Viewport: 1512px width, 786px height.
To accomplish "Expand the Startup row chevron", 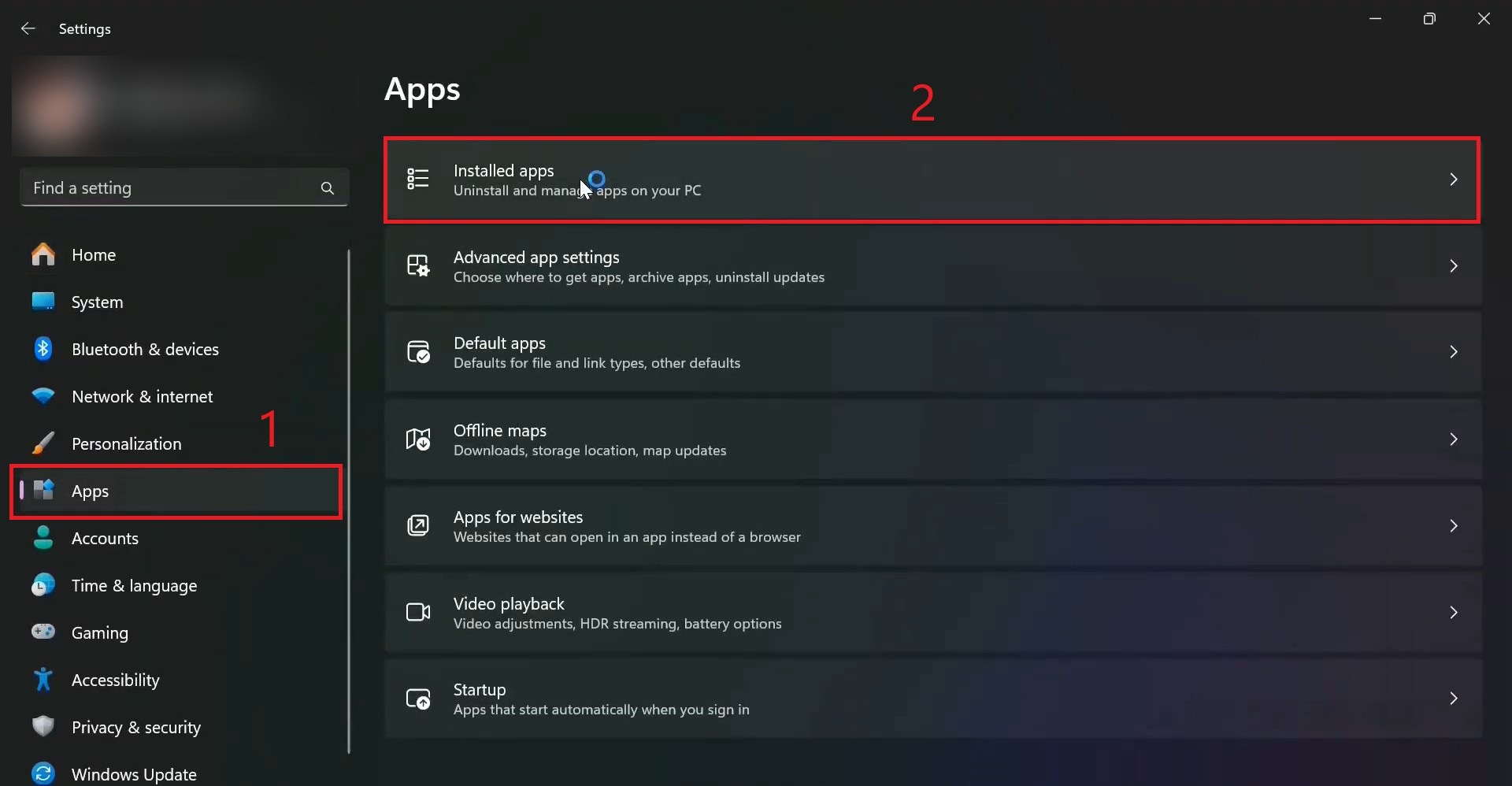I will [1454, 699].
